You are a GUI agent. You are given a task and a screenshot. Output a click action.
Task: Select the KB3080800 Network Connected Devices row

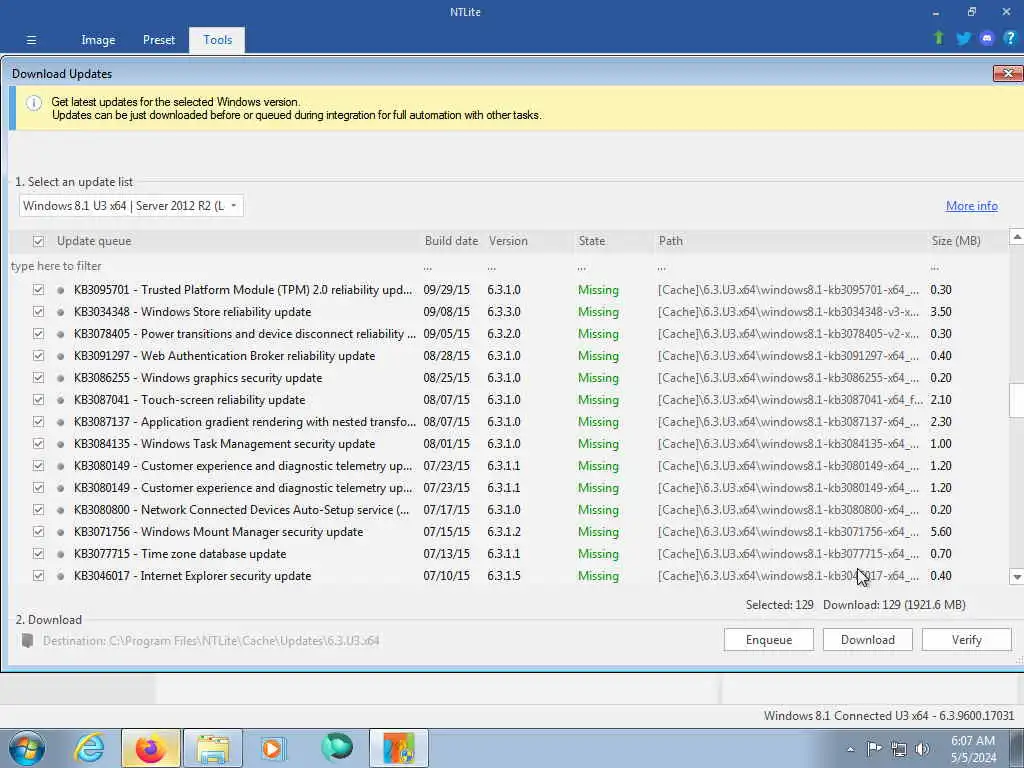point(509,510)
